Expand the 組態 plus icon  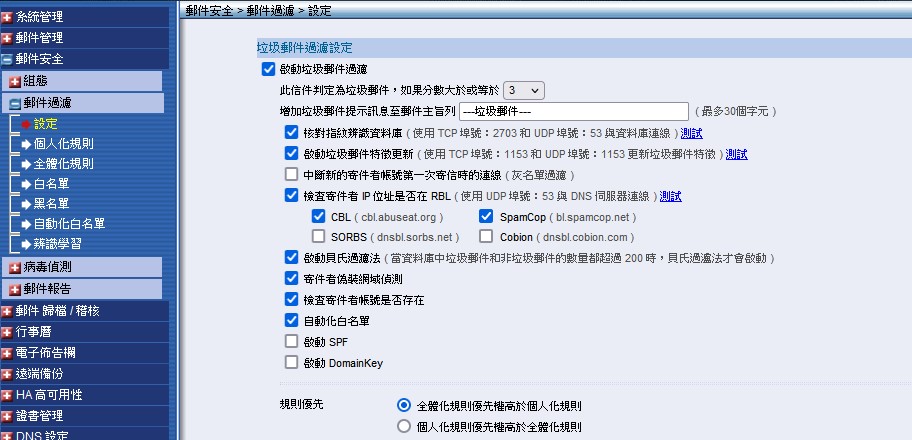click(x=15, y=81)
